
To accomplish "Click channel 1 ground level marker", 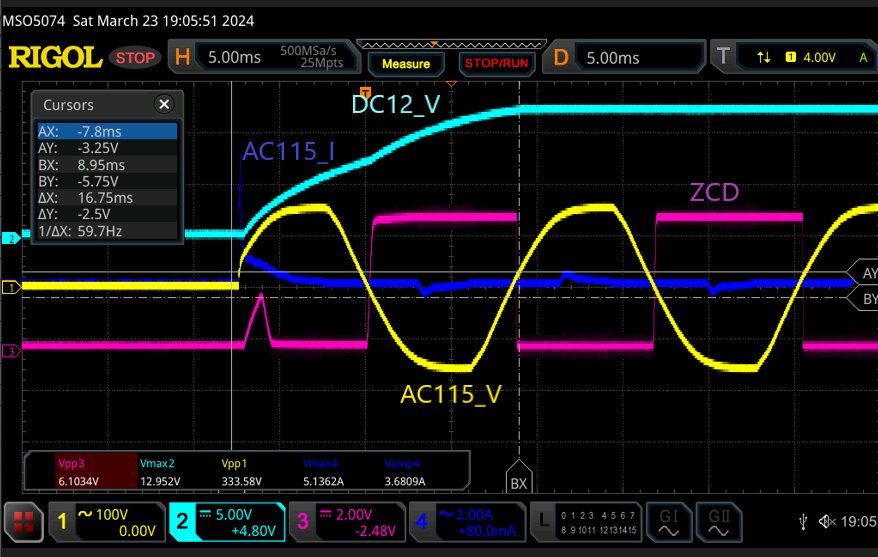I will point(11,288).
